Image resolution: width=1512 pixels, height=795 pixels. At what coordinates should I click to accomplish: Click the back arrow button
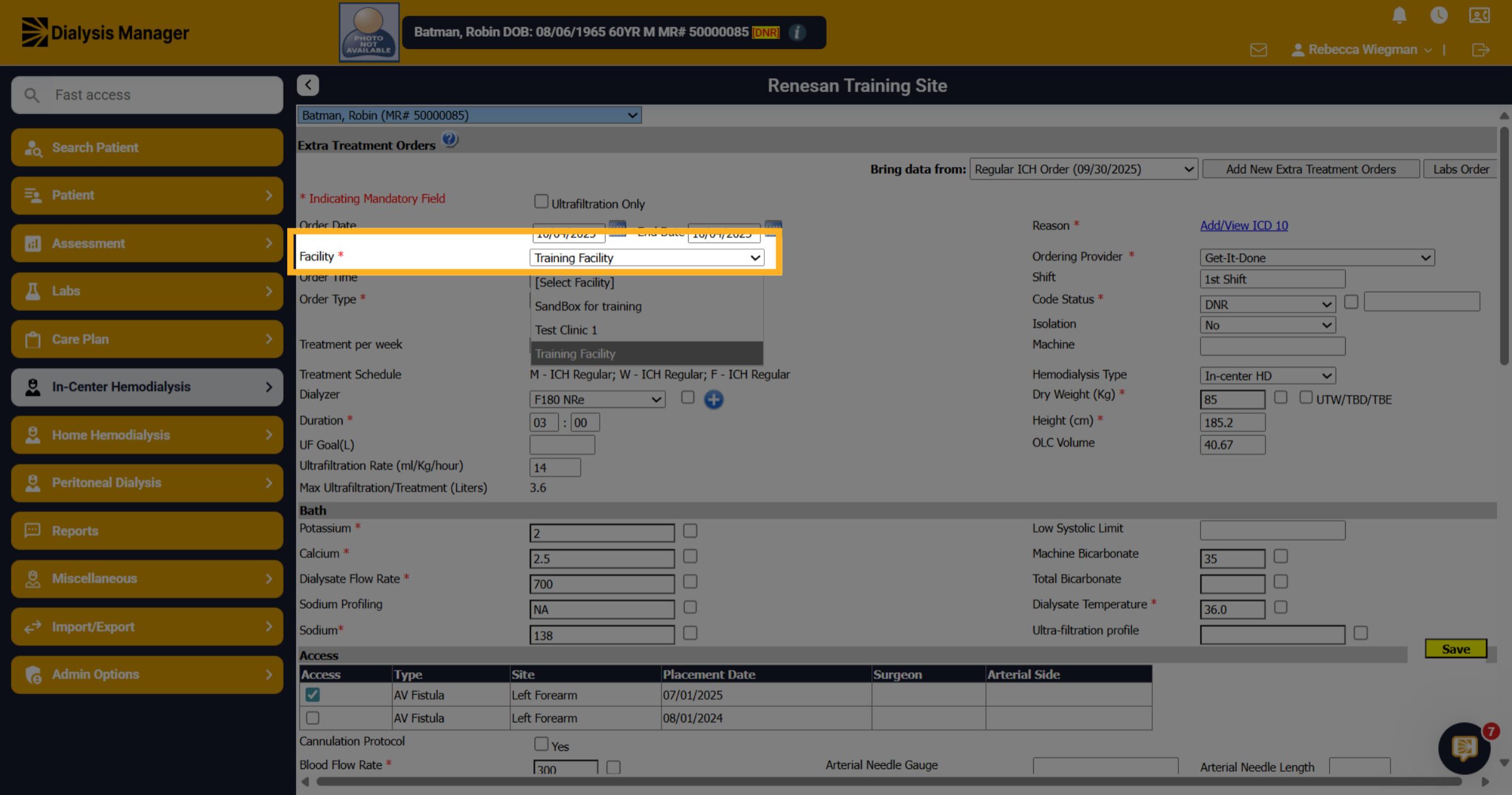tap(308, 85)
